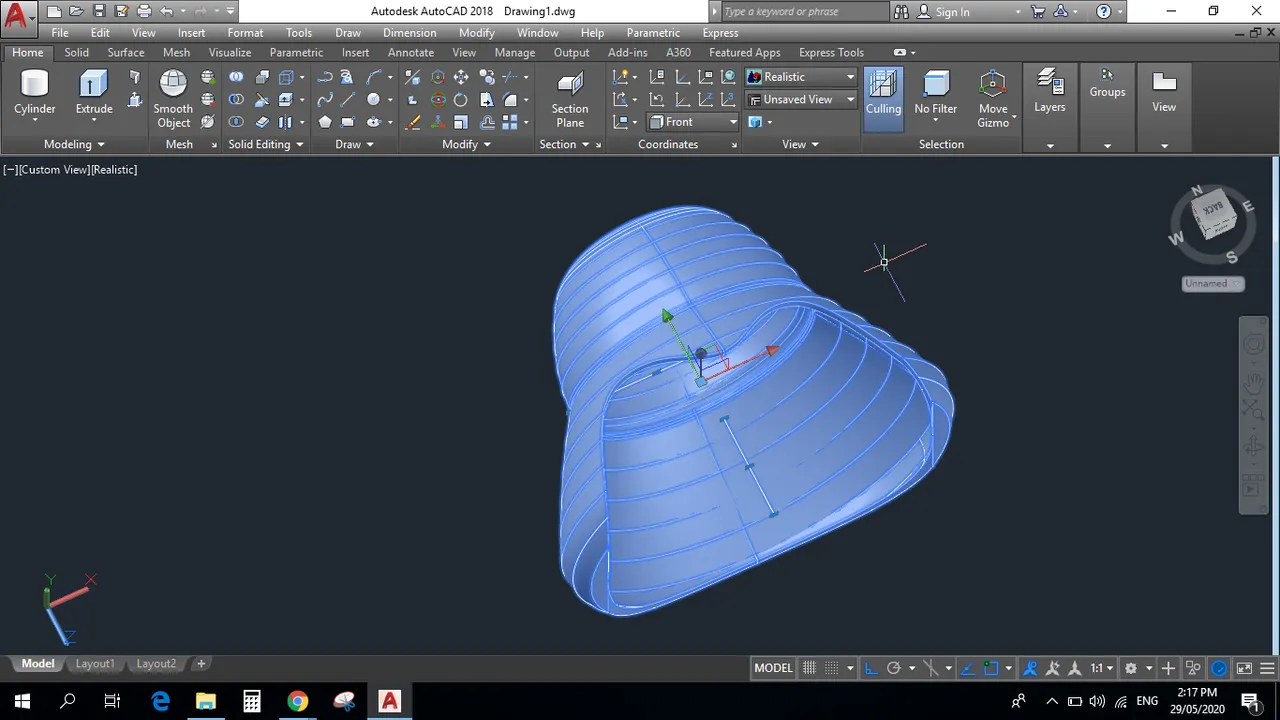Click the Solid Subtract icon
Image resolution: width=1280 pixels, height=720 pixels.
[x=236, y=100]
